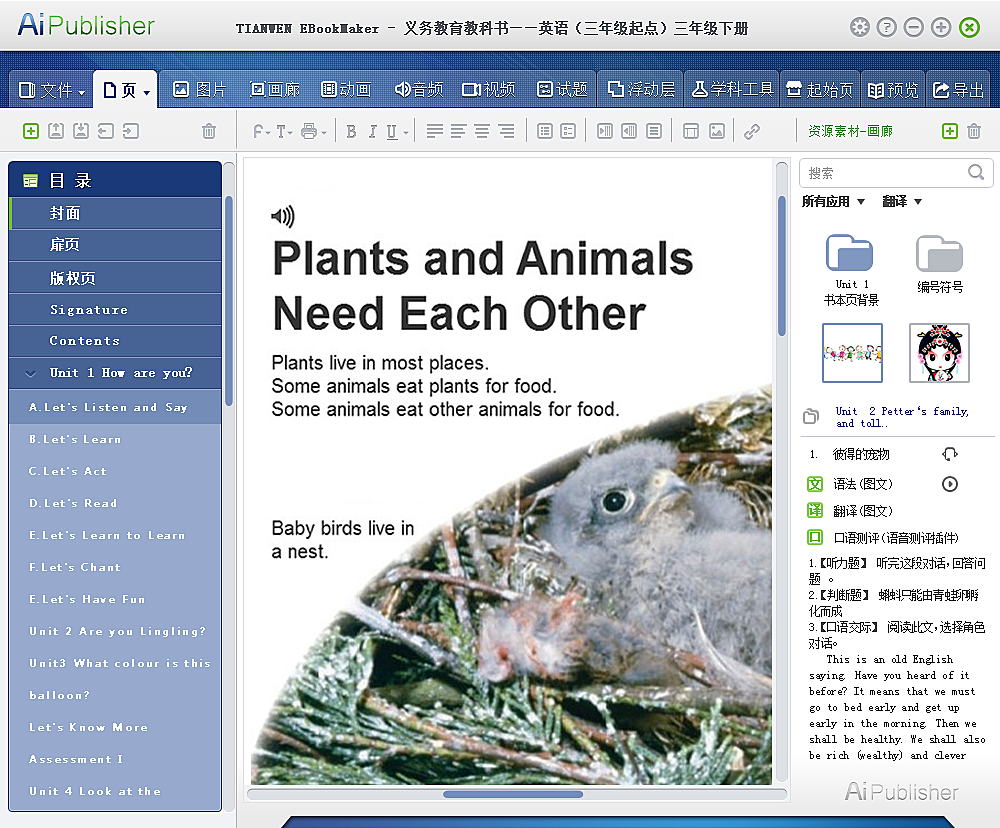
Task: Open the printer dropdown in toolbar
Action: (x=313, y=131)
